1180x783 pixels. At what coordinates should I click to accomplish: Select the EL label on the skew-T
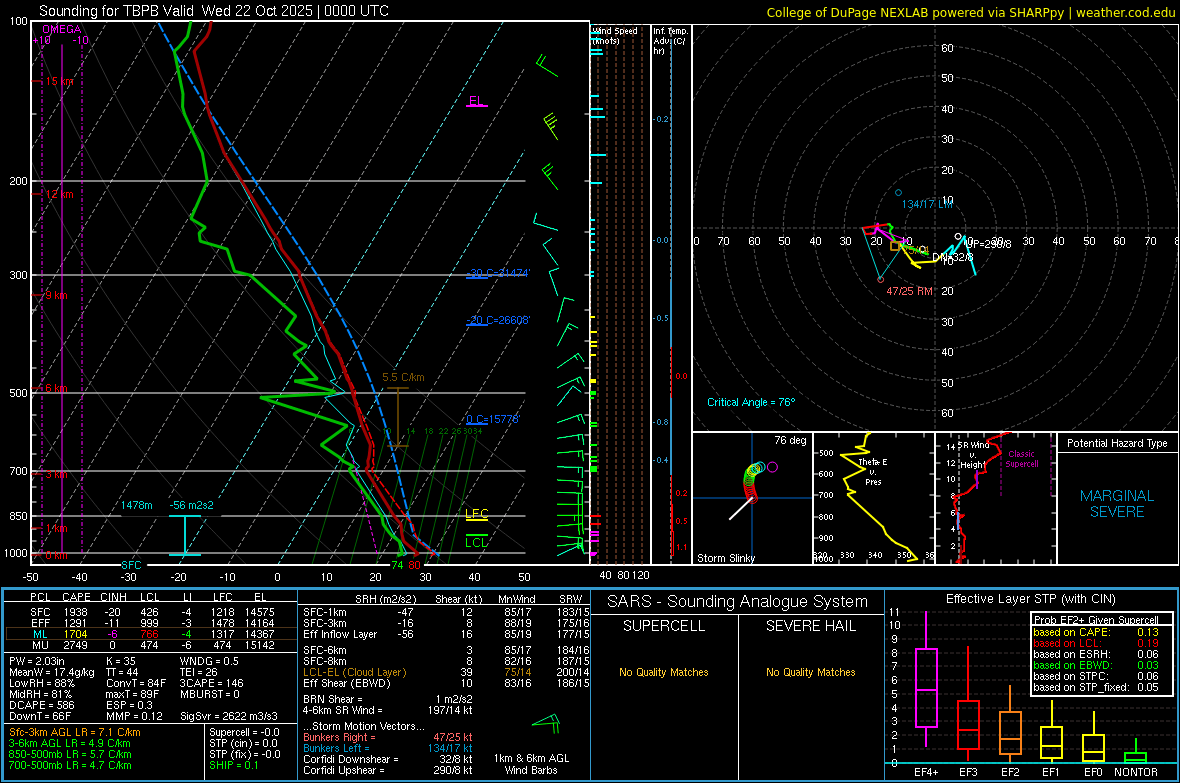coord(476,101)
